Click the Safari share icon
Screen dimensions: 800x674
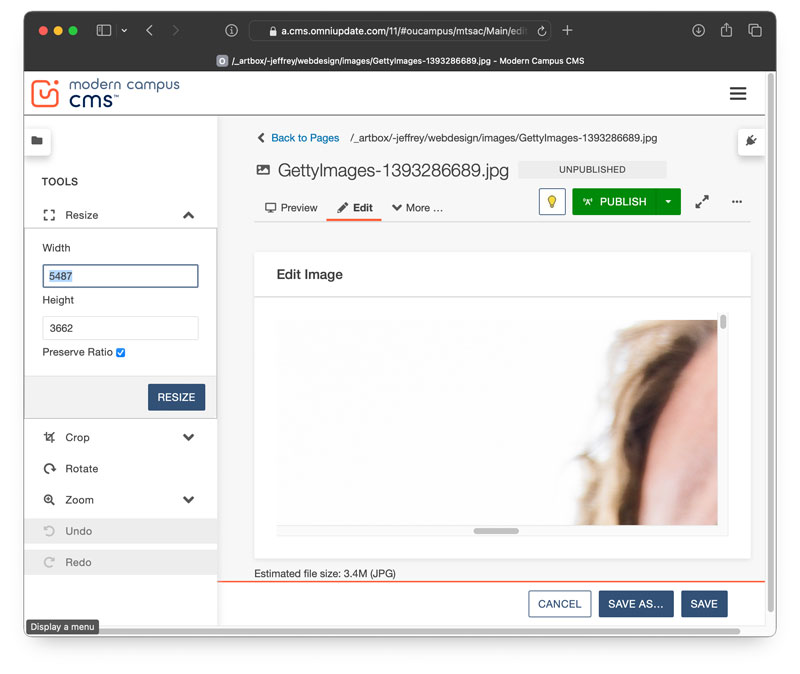727,31
